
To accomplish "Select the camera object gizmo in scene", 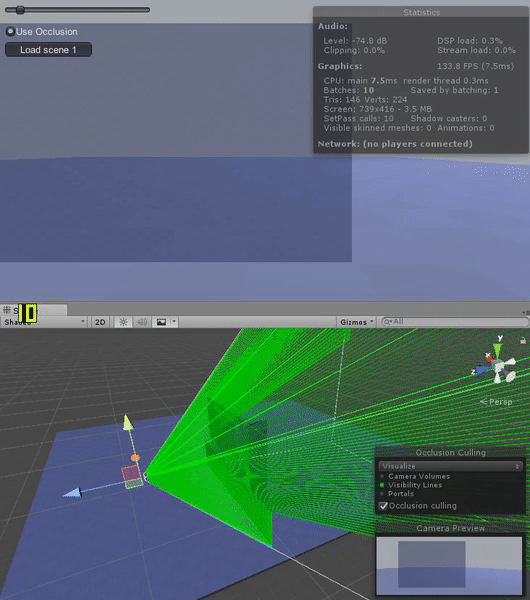I will (x=132, y=477).
